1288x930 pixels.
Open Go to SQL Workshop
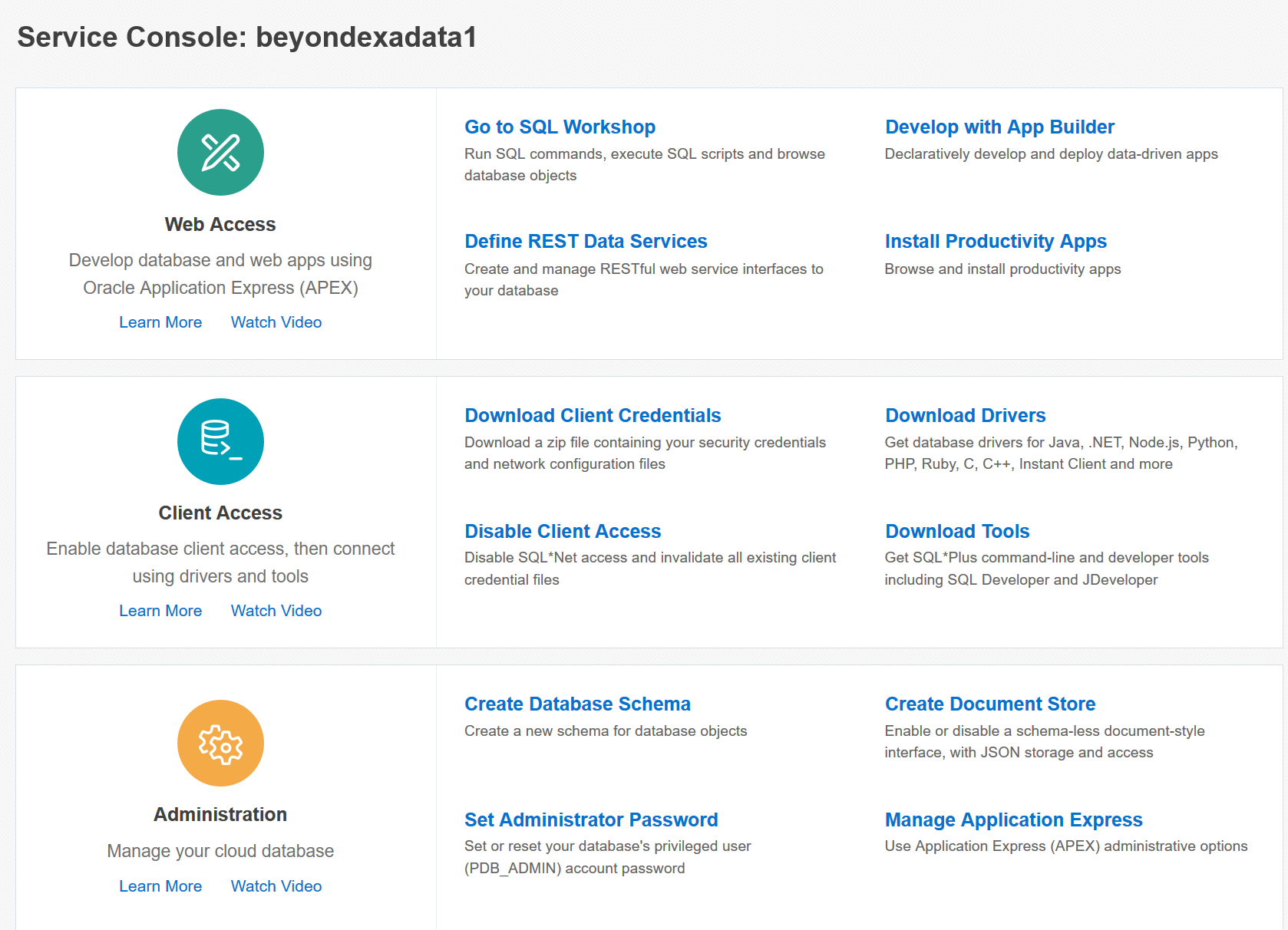(560, 127)
